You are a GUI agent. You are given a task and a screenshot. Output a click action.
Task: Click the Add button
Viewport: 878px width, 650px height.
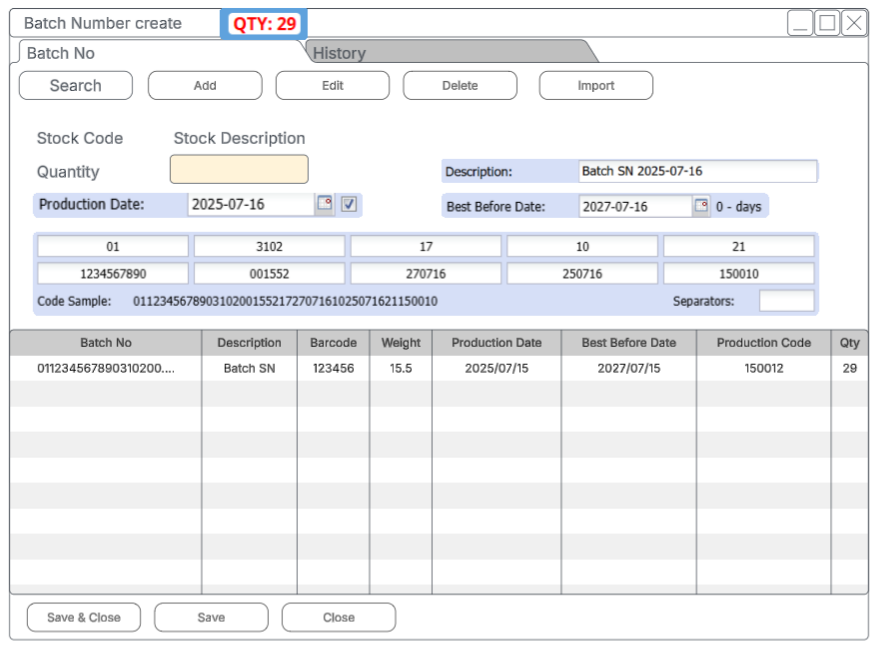coord(205,86)
